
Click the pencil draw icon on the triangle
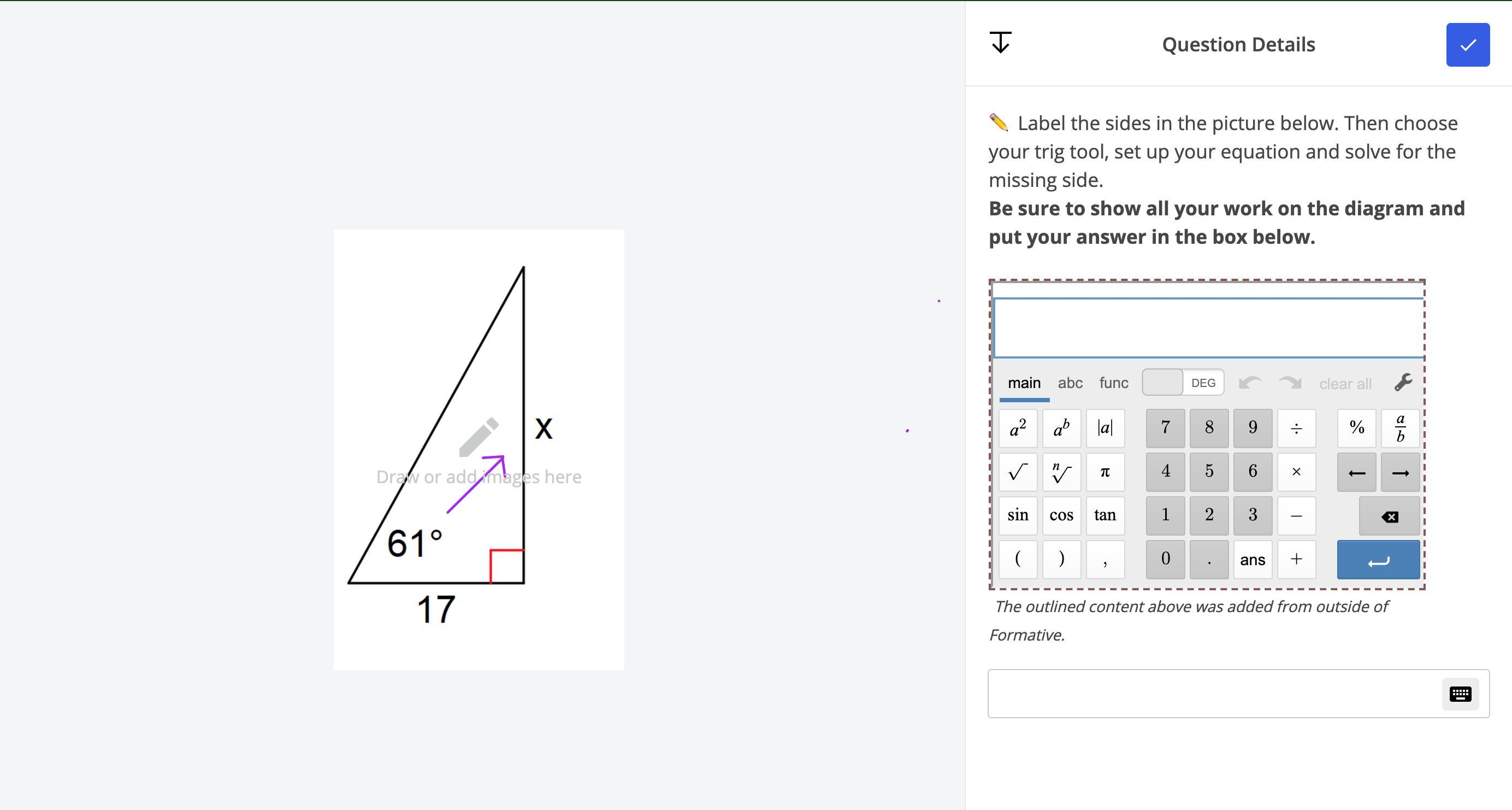[479, 438]
